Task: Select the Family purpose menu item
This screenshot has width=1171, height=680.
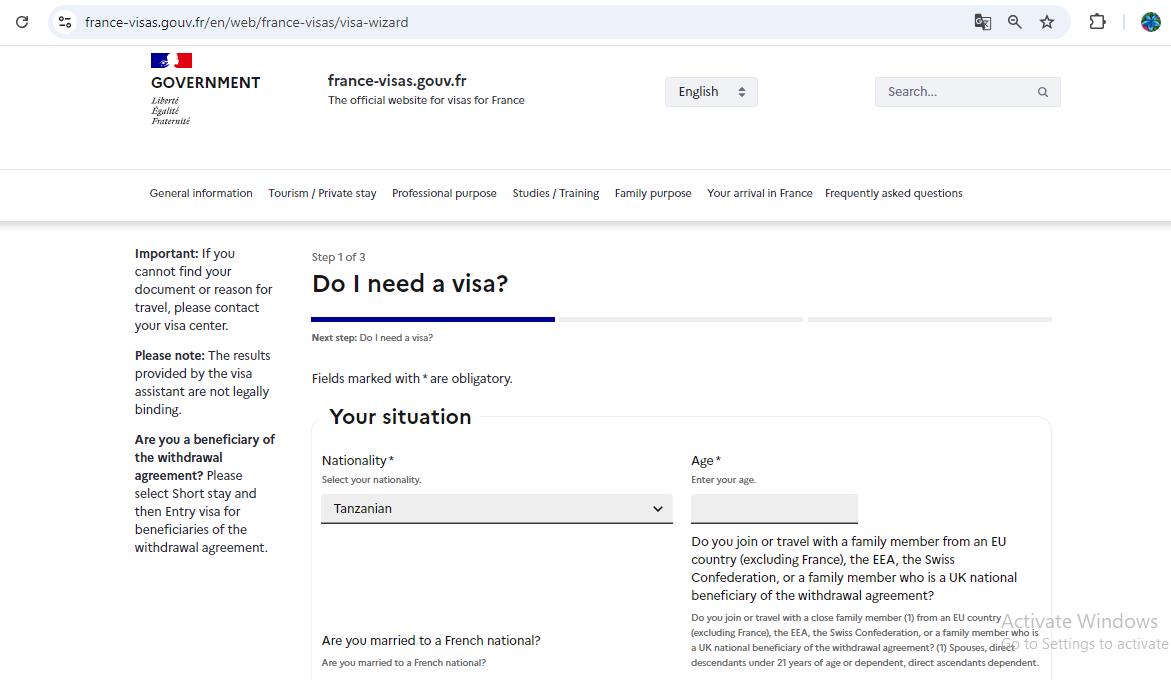Action: pos(653,193)
